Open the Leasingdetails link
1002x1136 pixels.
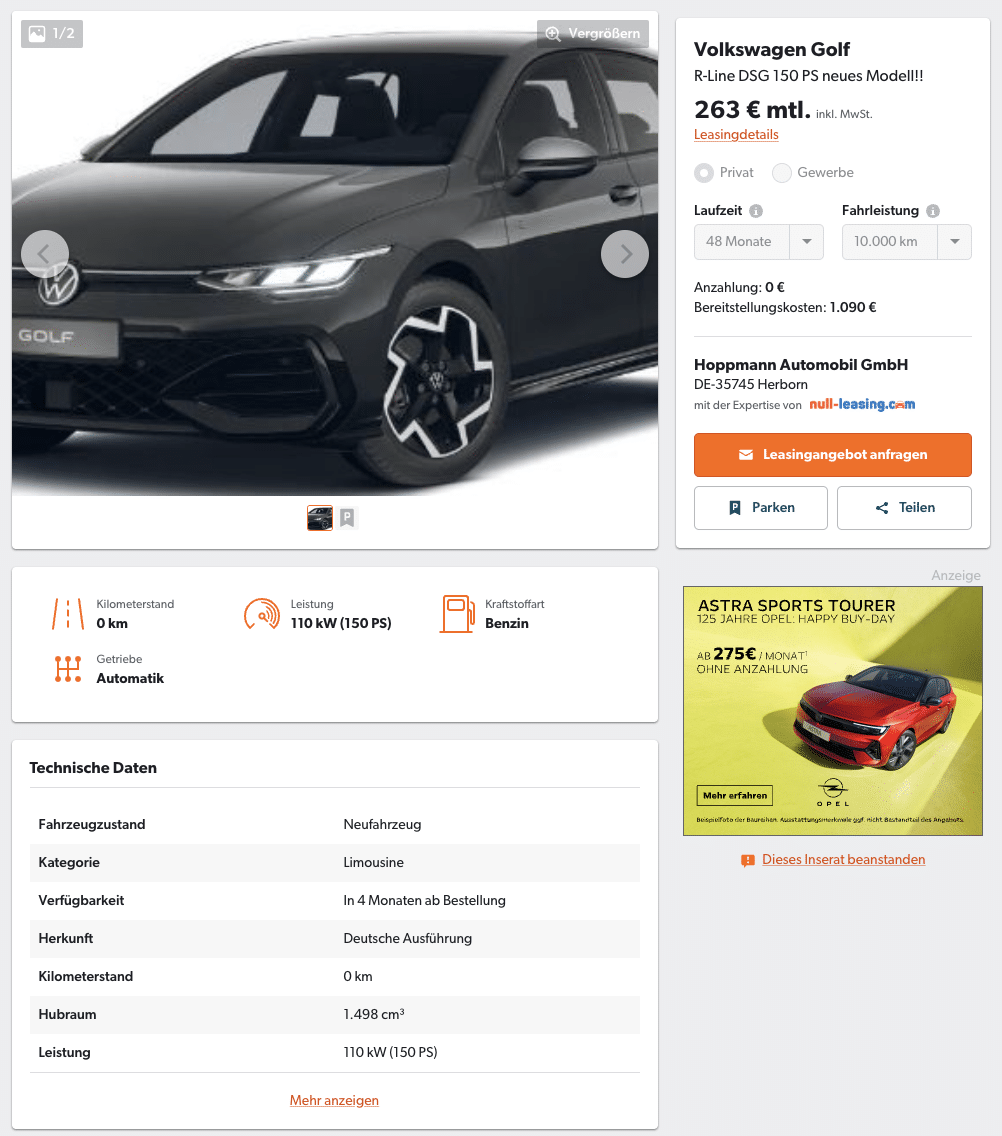point(736,135)
